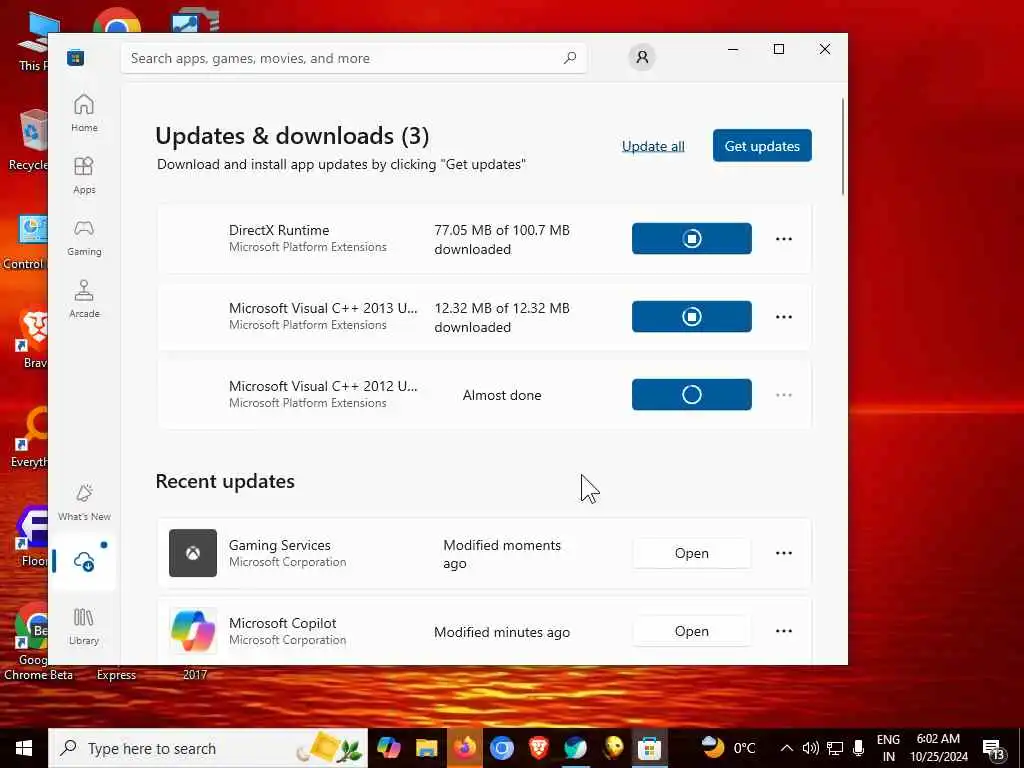Open What's New in the sidebar
The width and height of the screenshot is (1024, 768).
pos(84,502)
